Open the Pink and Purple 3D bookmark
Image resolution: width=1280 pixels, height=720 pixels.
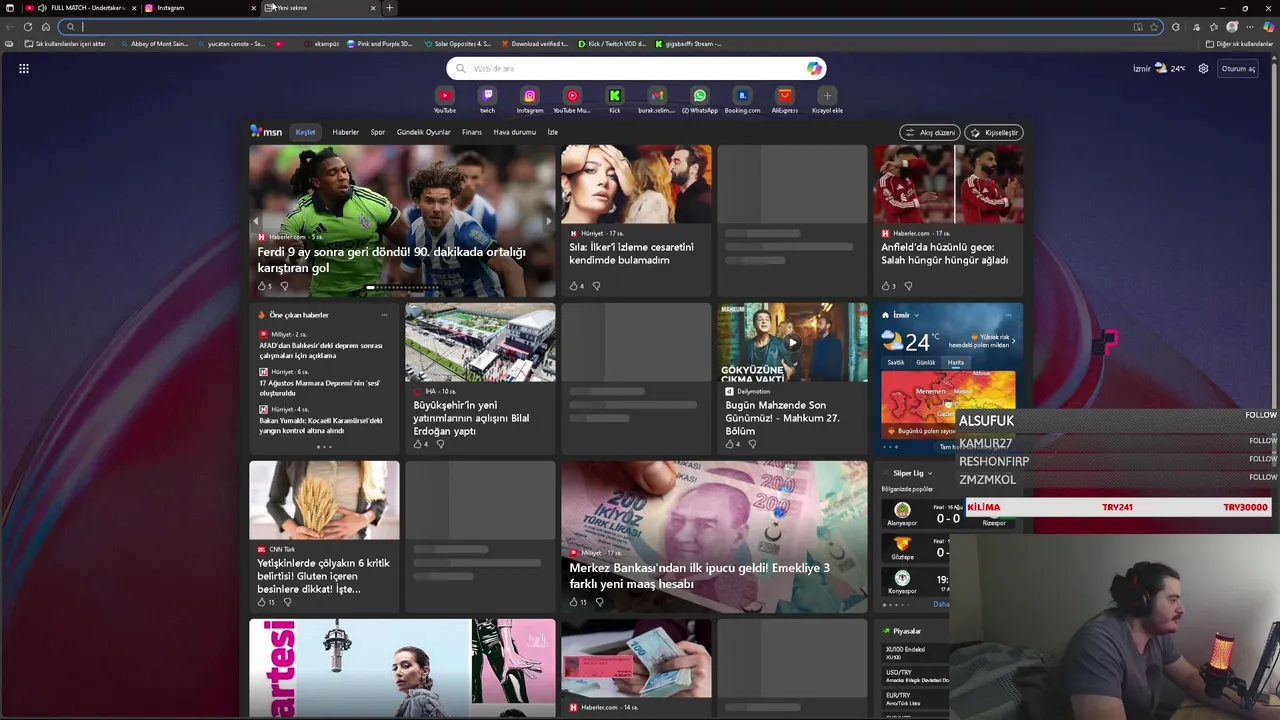pos(379,44)
